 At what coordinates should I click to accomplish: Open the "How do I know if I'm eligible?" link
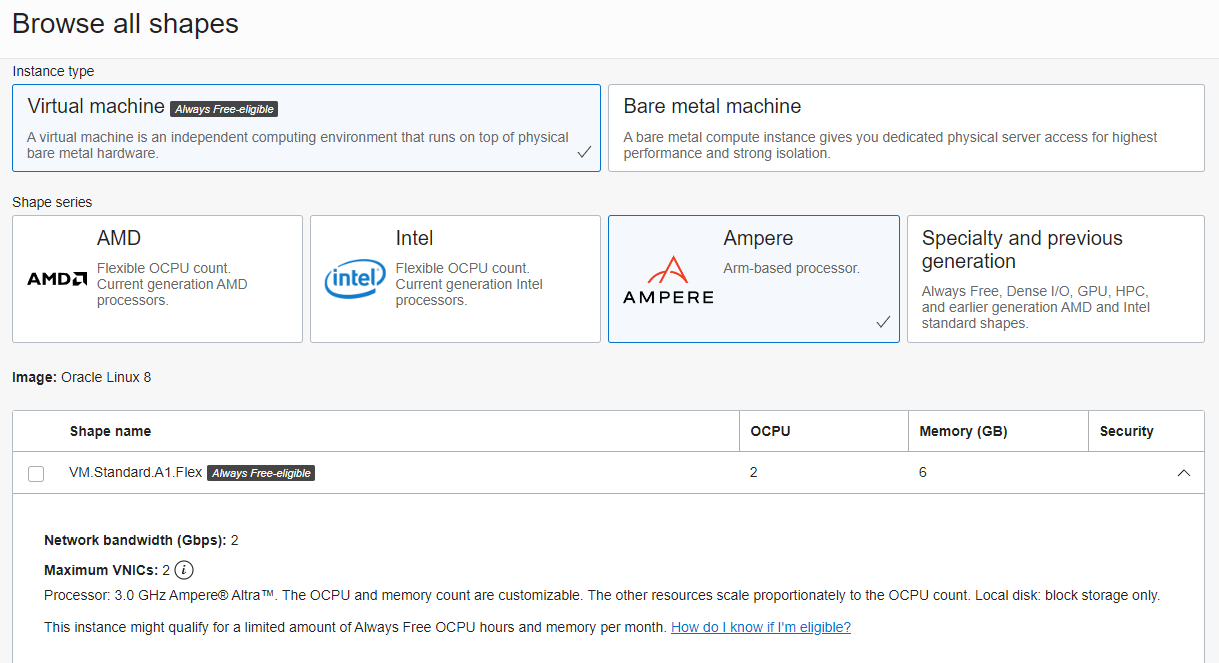(760, 627)
